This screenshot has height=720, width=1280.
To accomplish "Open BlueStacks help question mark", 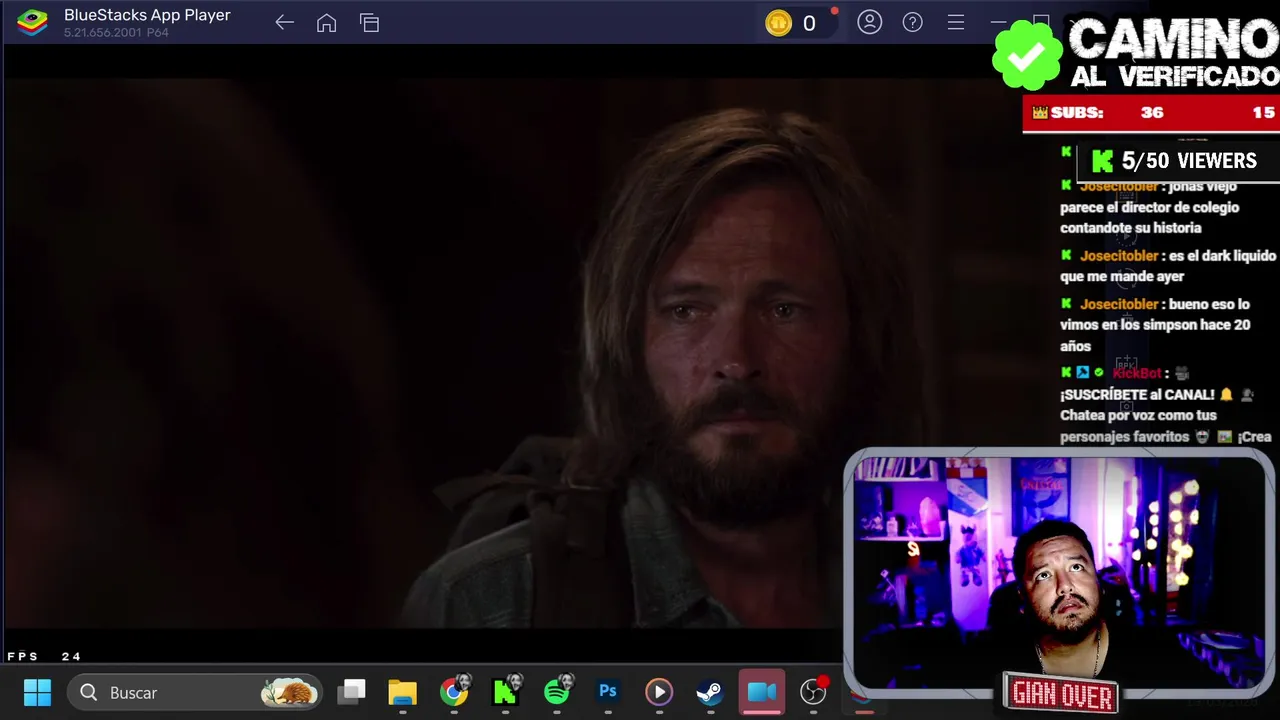I will 913,22.
